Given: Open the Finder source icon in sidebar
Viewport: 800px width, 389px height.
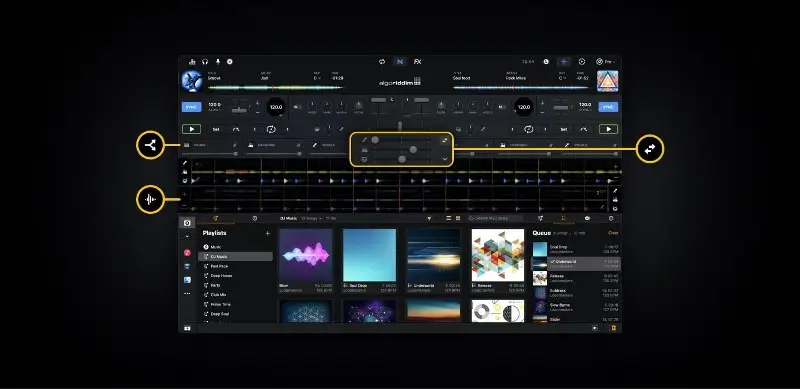Looking at the screenshot, I should point(187,280).
